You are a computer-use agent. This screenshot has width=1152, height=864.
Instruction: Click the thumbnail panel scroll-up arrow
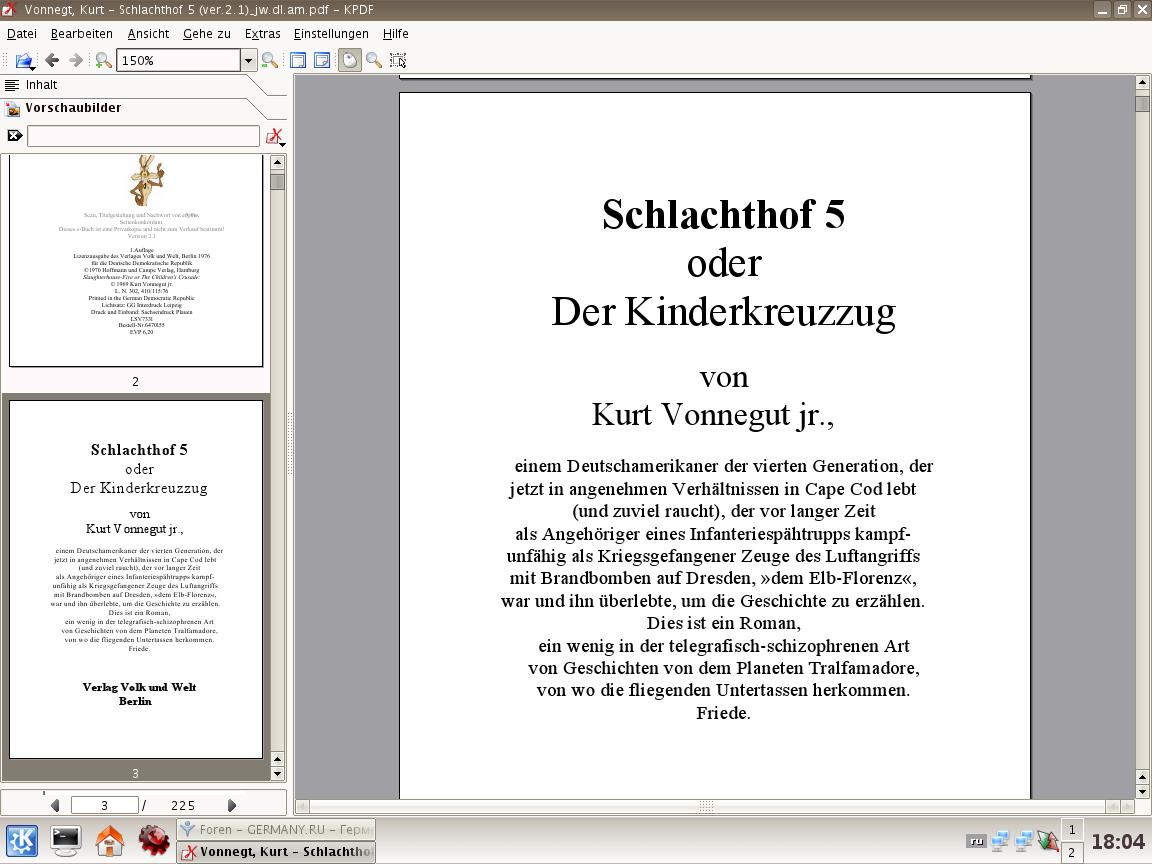tap(277, 162)
